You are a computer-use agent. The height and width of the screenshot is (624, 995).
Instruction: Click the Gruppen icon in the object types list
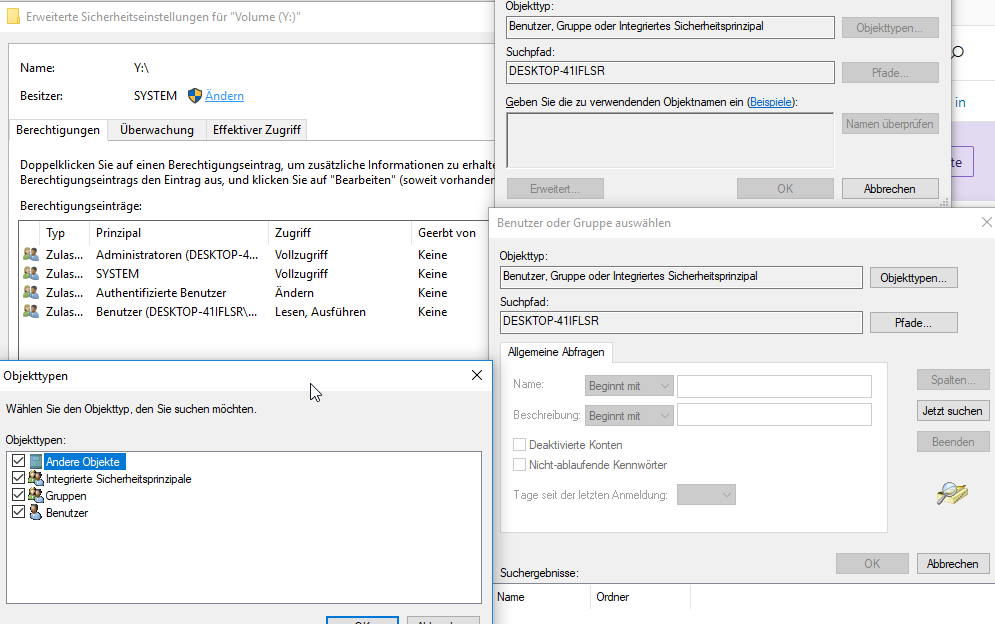36,495
